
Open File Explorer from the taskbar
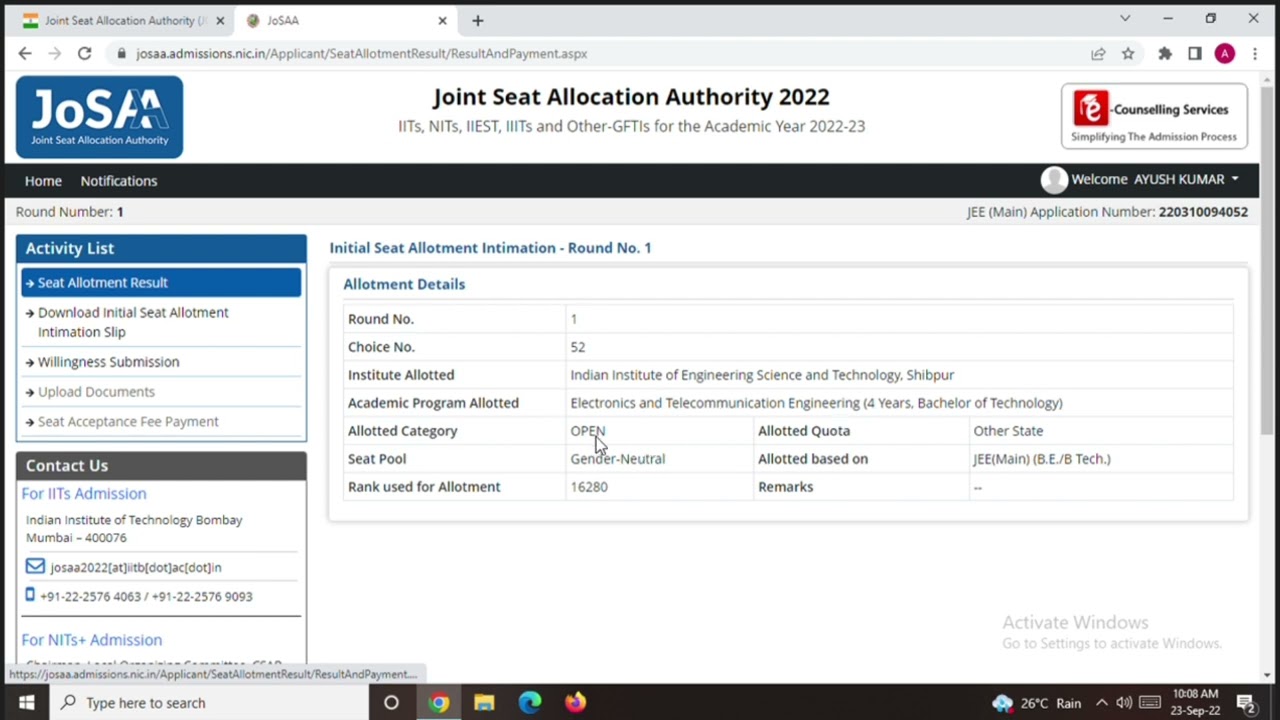pyautogui.click(x=484, y=703)
